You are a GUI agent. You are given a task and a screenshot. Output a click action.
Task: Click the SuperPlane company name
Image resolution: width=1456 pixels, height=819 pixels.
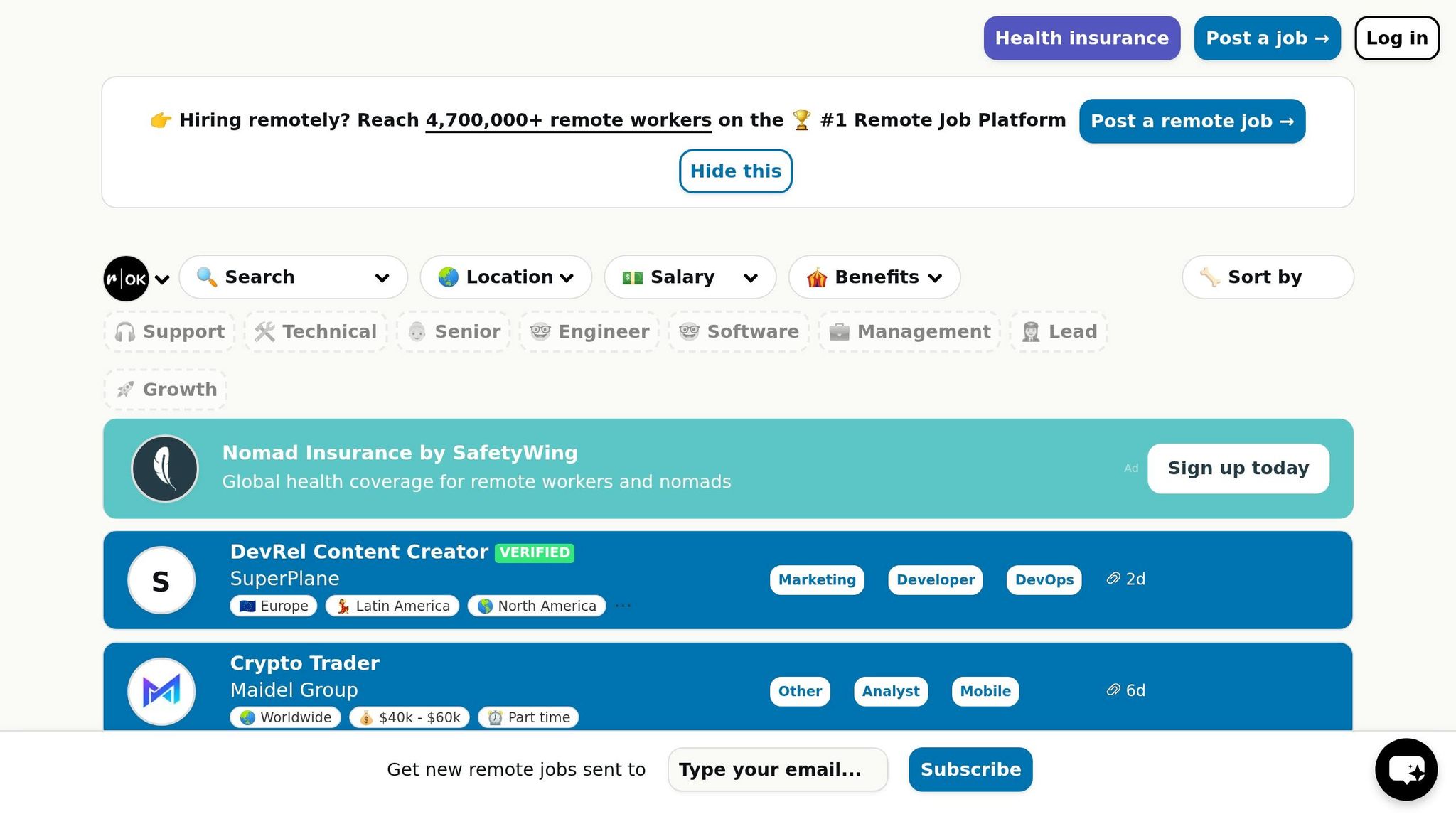285,579
